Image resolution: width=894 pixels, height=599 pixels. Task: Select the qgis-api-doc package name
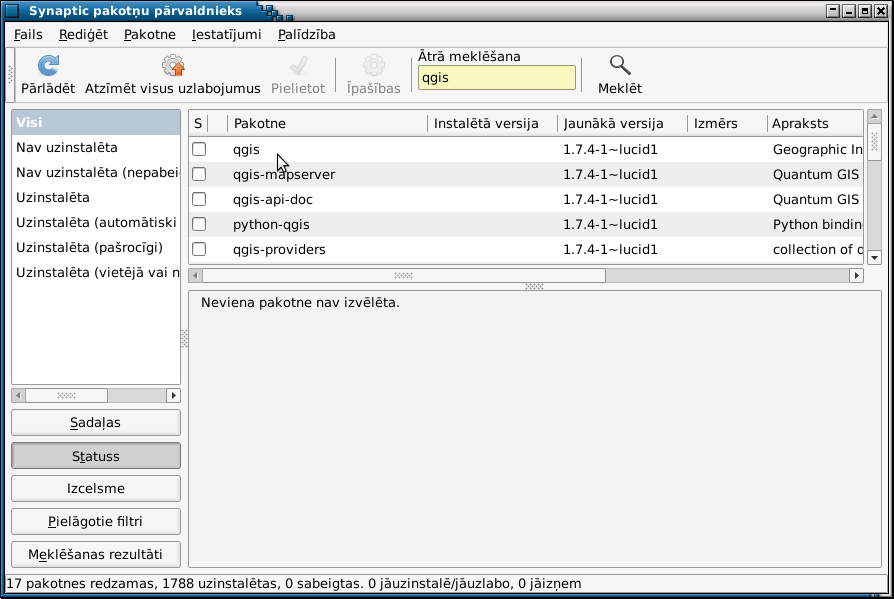pos(273,200)
